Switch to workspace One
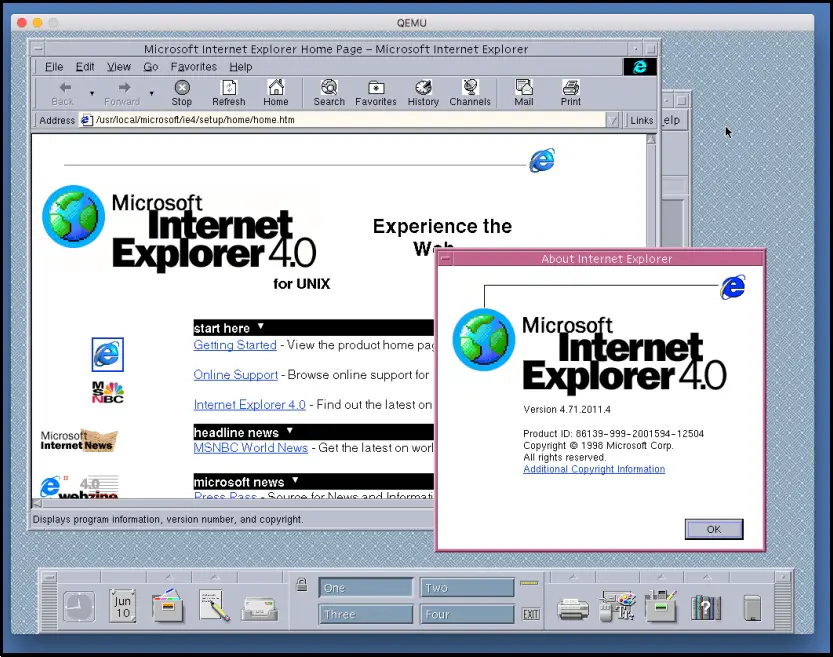Screen dimensions: 833x657 [x=366, y=588]
